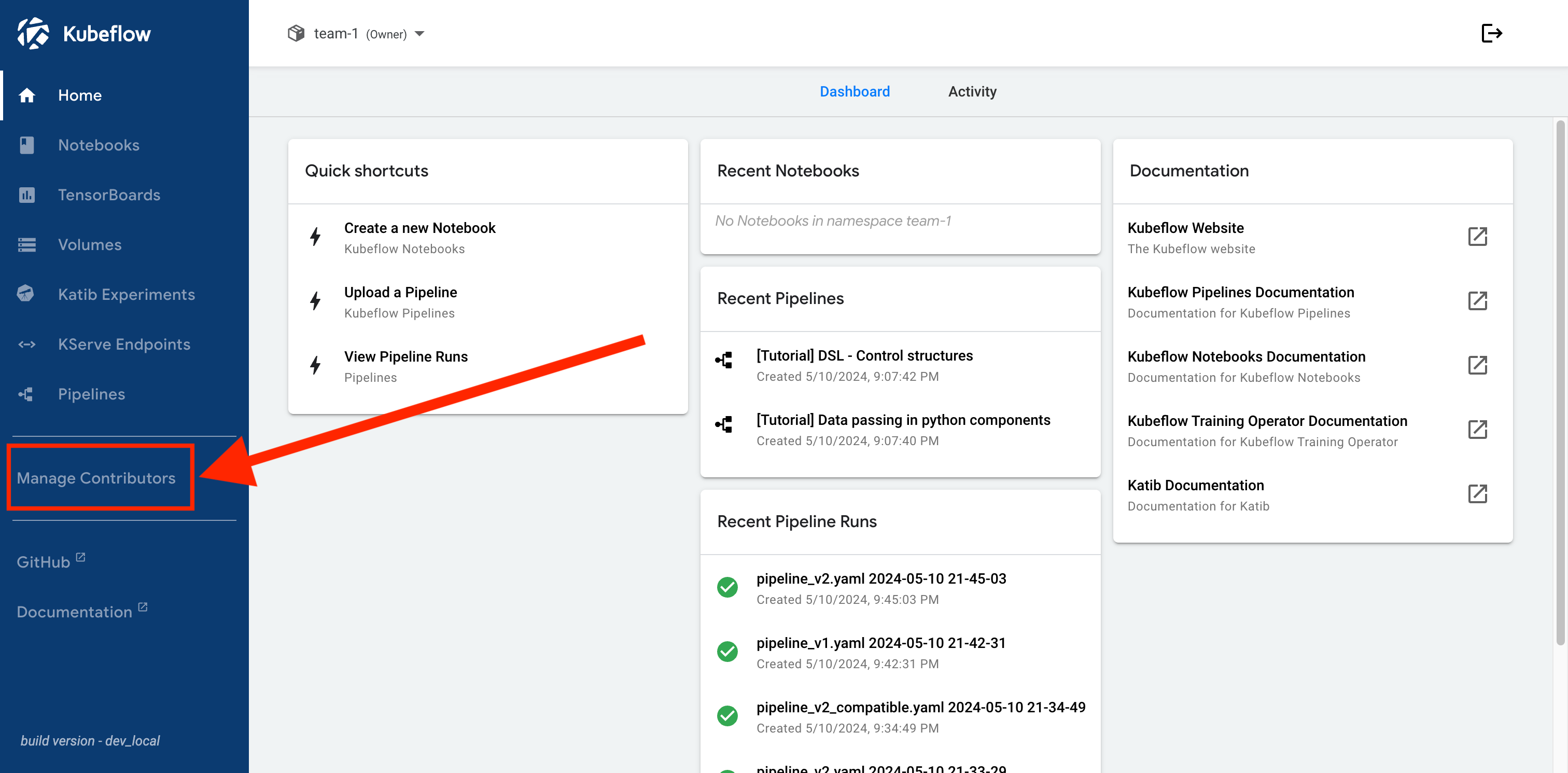
Task: Select the Katib Experiments icon
Action: click(27, 294)
